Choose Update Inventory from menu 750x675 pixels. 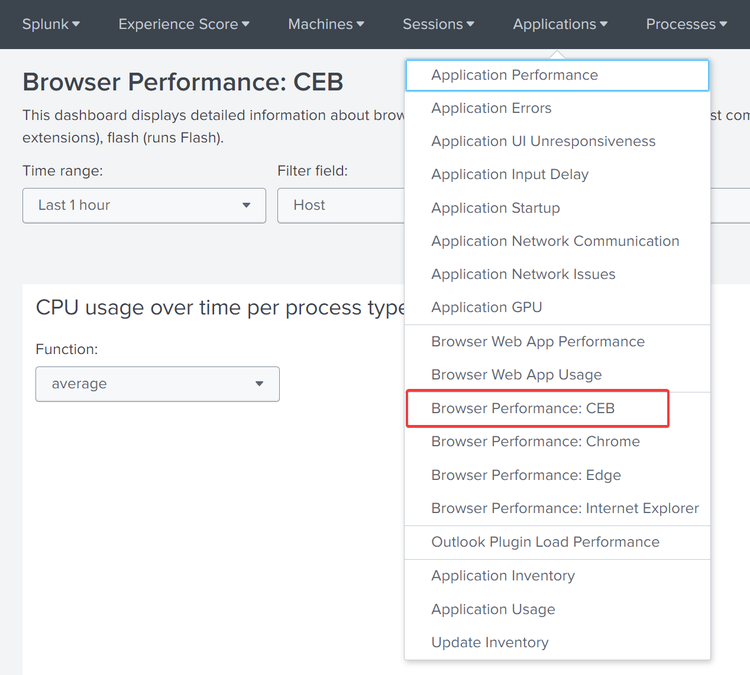coord(557,642)
